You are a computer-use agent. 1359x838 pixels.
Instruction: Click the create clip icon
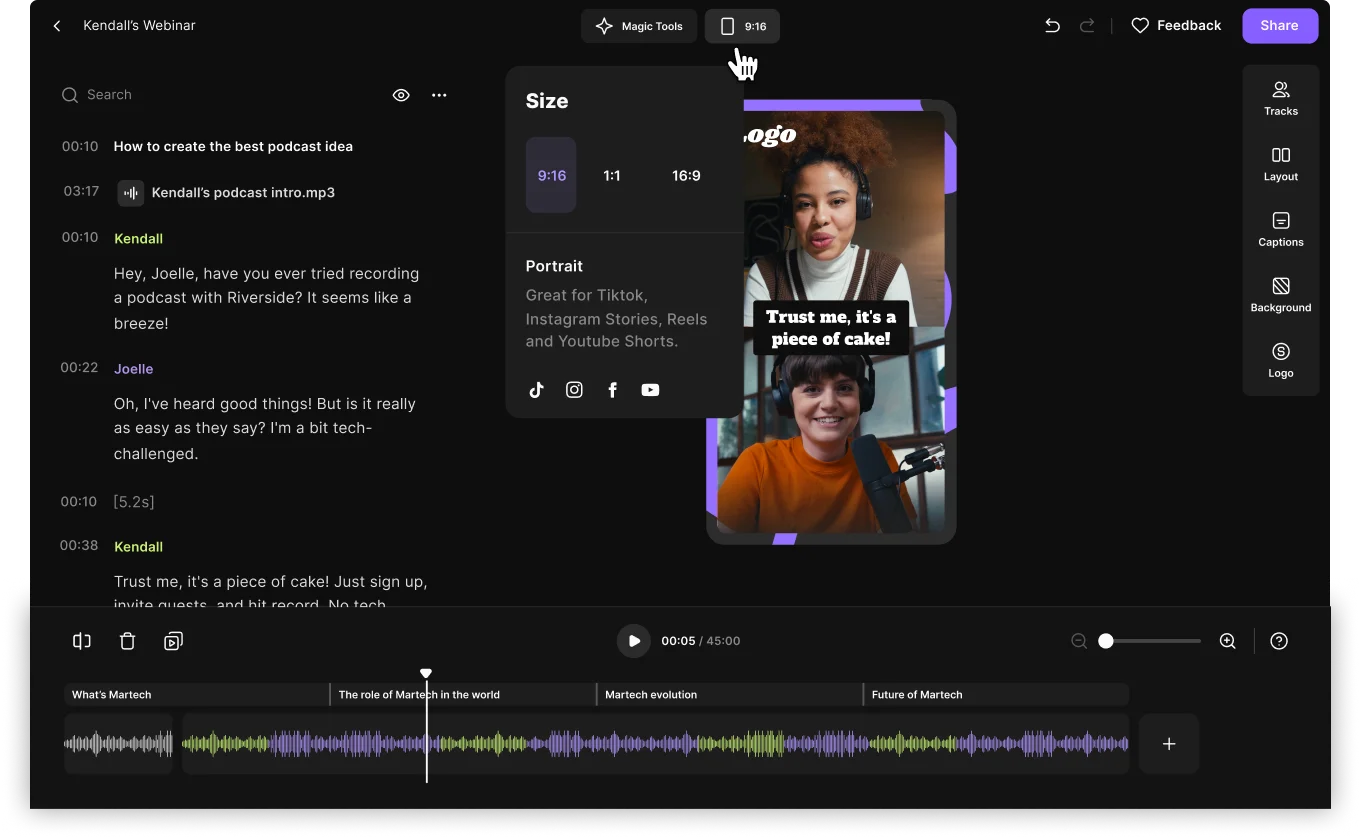(173, 640)
